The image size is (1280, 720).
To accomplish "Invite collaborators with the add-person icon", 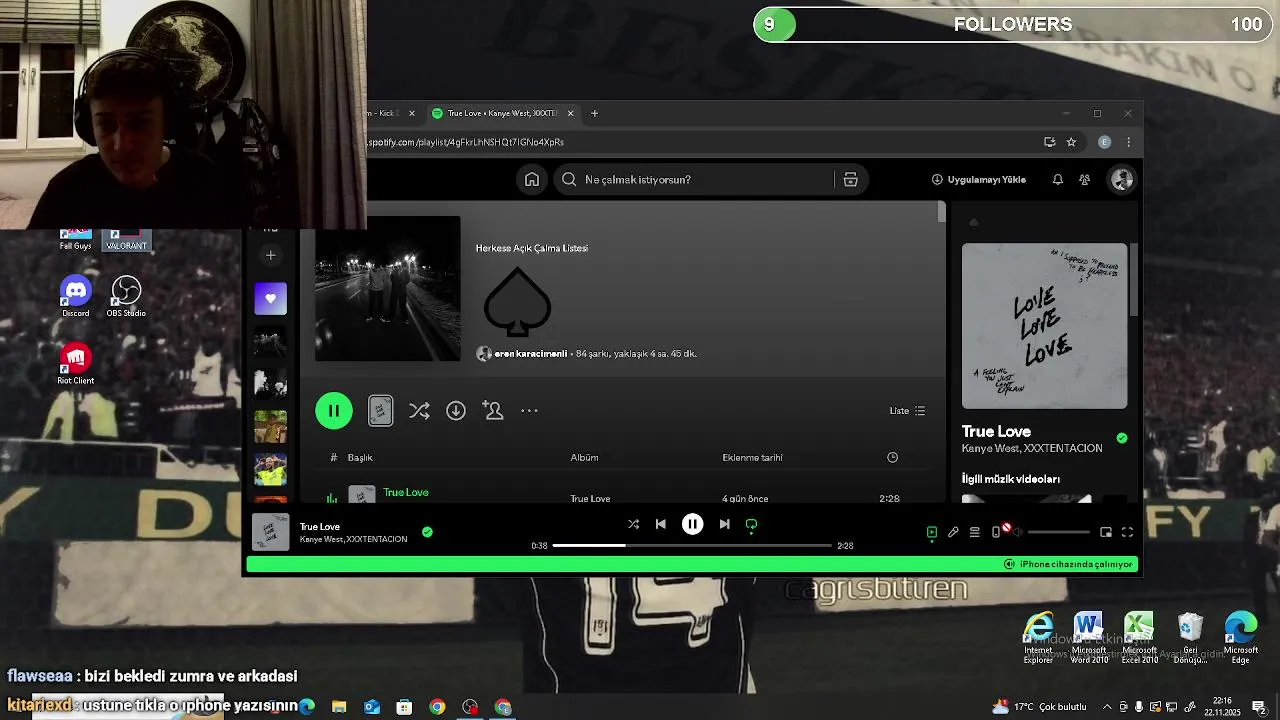I will 493,411.
